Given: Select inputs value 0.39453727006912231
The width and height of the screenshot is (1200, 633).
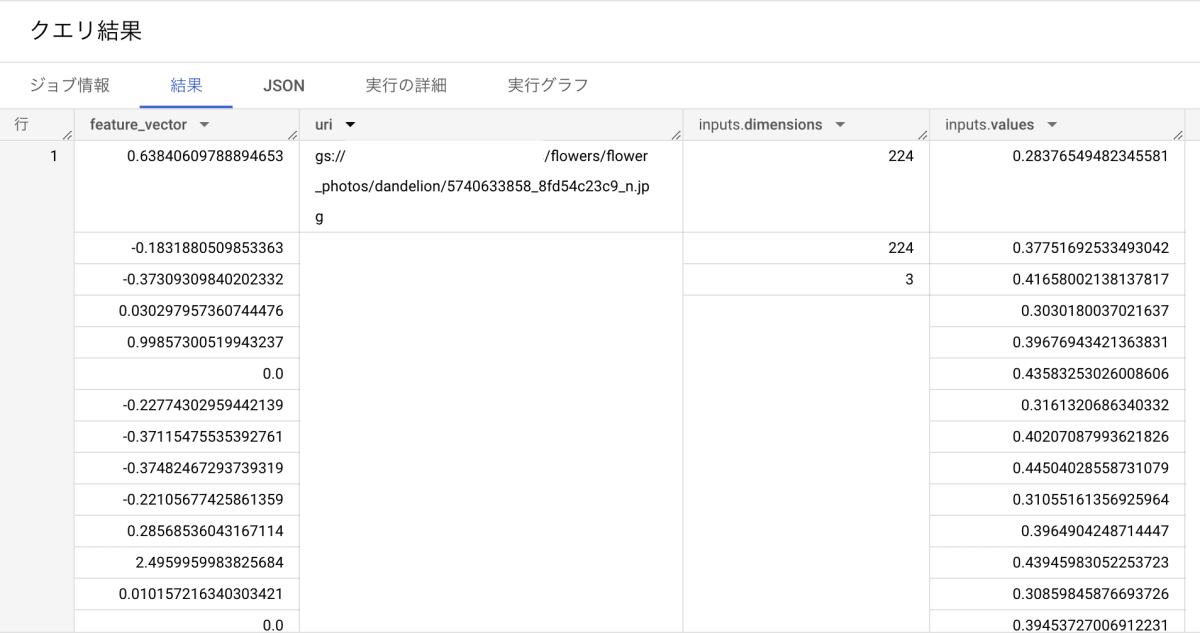Looking at the screenshot, I should [1058, 622].
